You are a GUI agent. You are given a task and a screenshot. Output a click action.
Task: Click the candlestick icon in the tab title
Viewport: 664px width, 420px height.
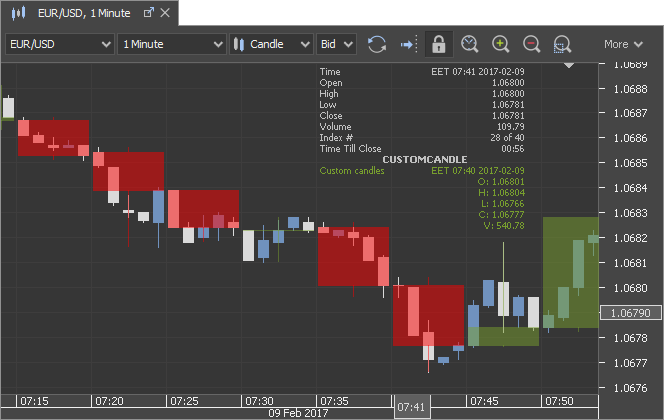click(x=16, y=13)
